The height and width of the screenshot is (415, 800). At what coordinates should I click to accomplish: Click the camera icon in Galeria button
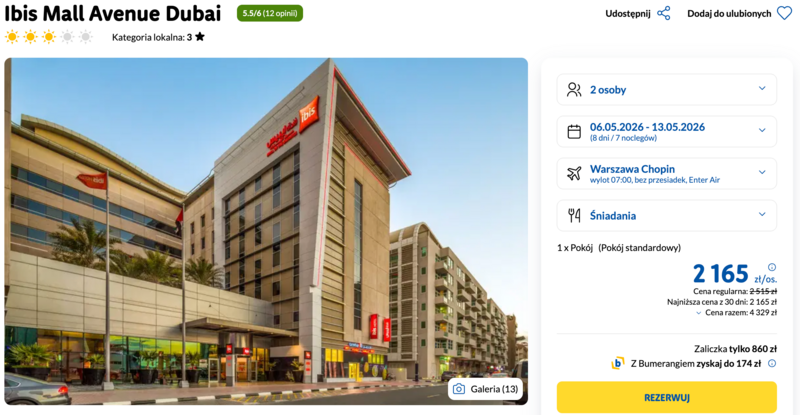(x=459, y=389)
